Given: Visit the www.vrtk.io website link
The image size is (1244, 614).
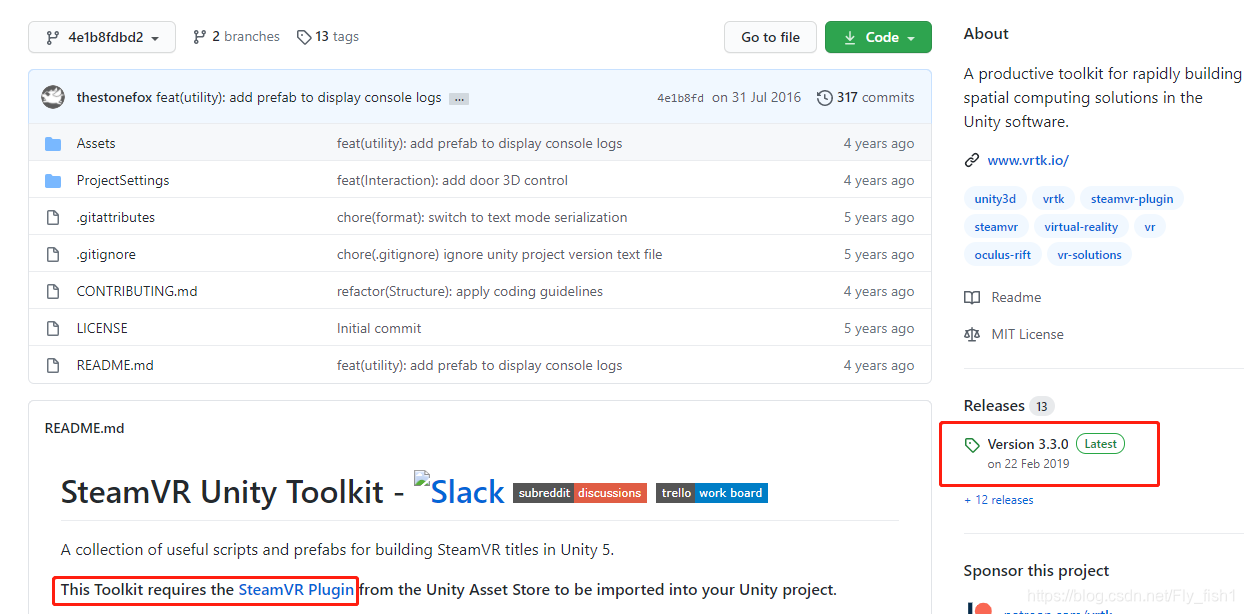Looking at the screenshot, I should point(1028,160).
